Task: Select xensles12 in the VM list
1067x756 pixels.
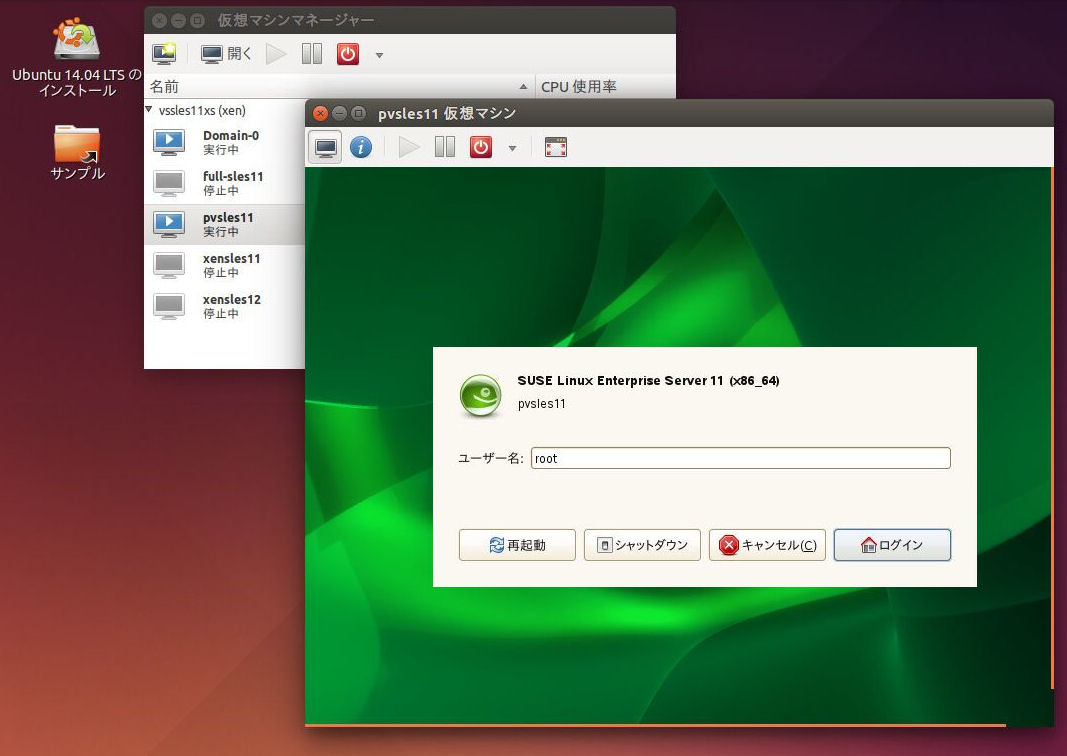Action: click(225, 306)
